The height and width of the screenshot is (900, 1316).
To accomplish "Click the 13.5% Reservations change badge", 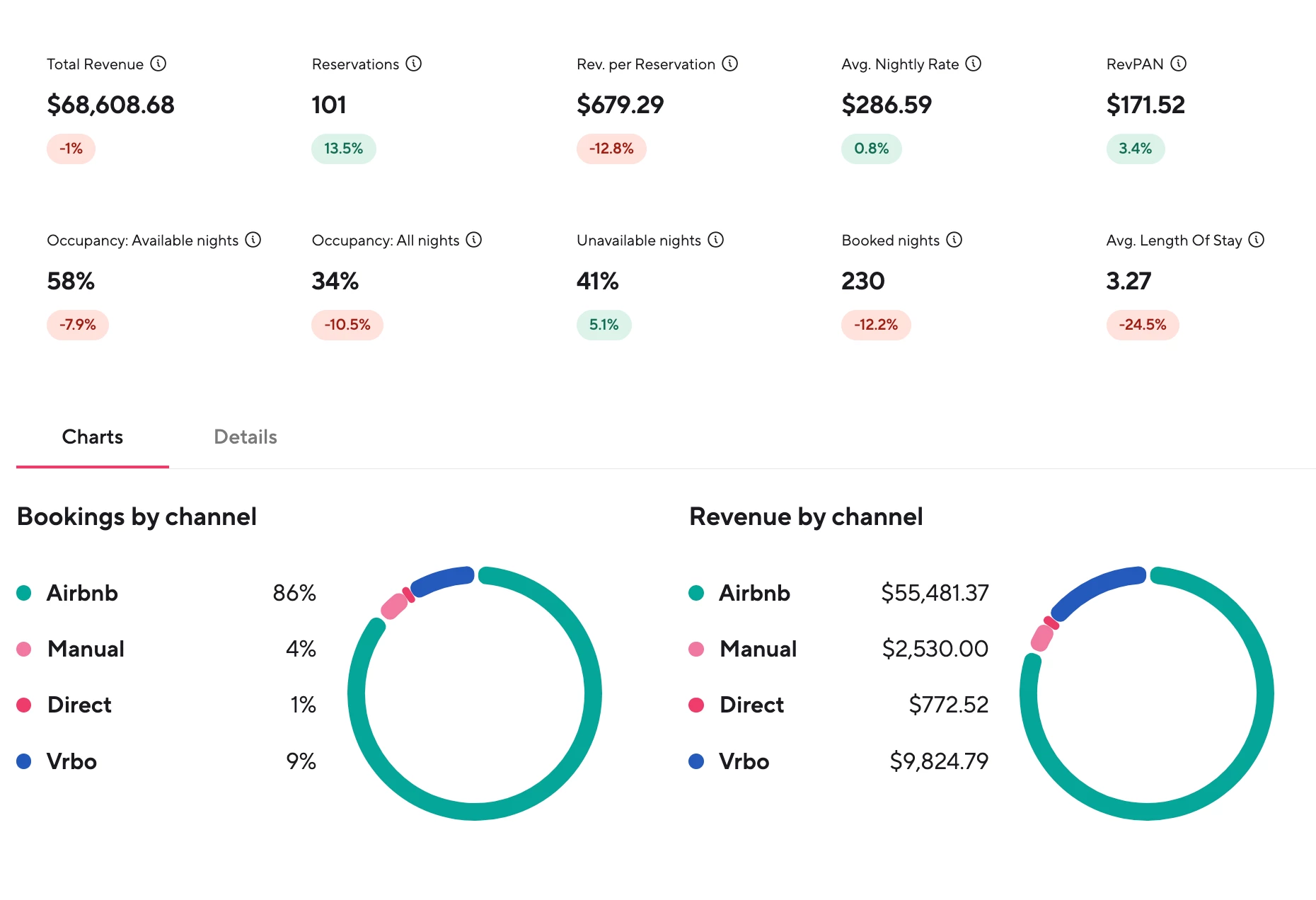I will 344,149.
